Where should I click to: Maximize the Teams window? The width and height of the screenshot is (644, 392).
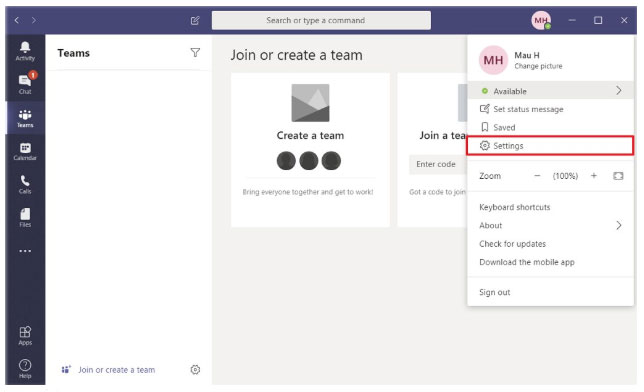[x=598, y=20]
